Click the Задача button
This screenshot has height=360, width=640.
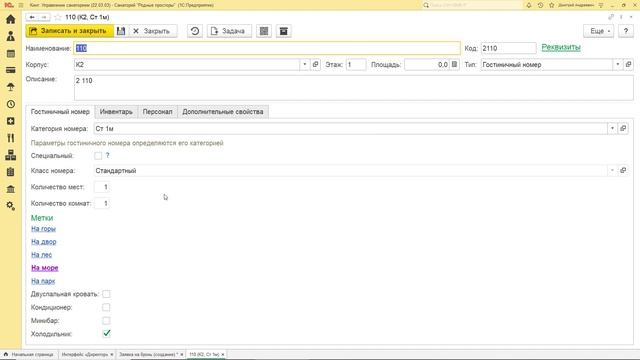point(229,31)
